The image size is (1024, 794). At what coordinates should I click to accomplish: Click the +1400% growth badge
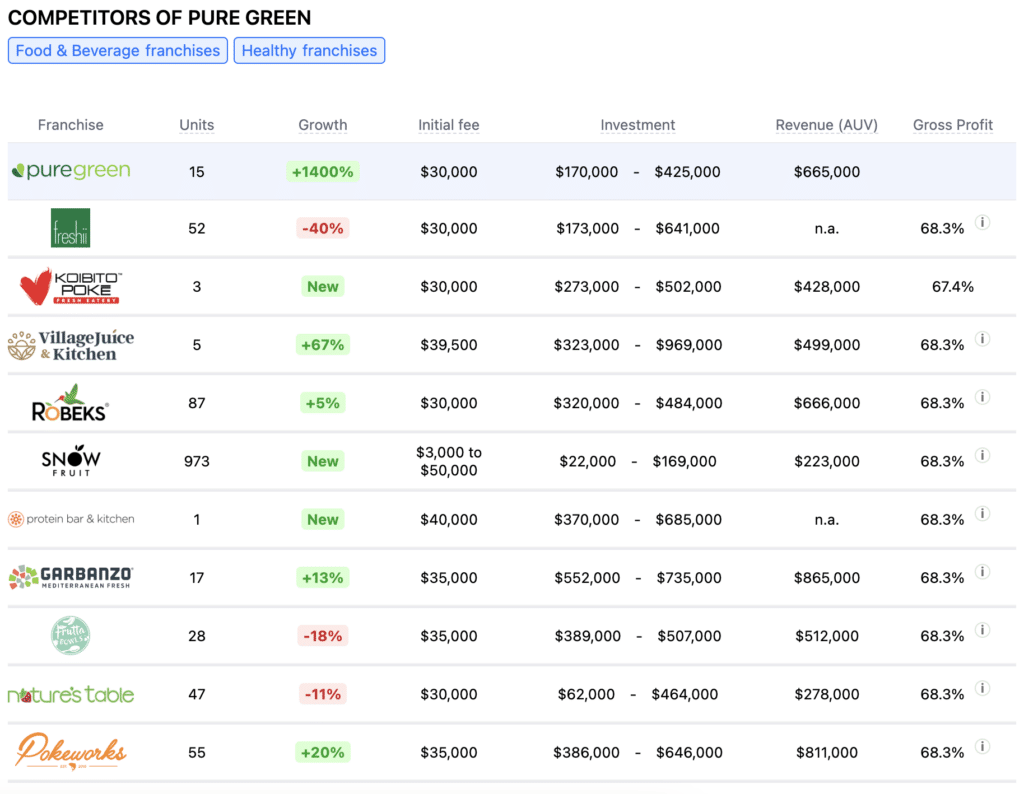(323, 172)
